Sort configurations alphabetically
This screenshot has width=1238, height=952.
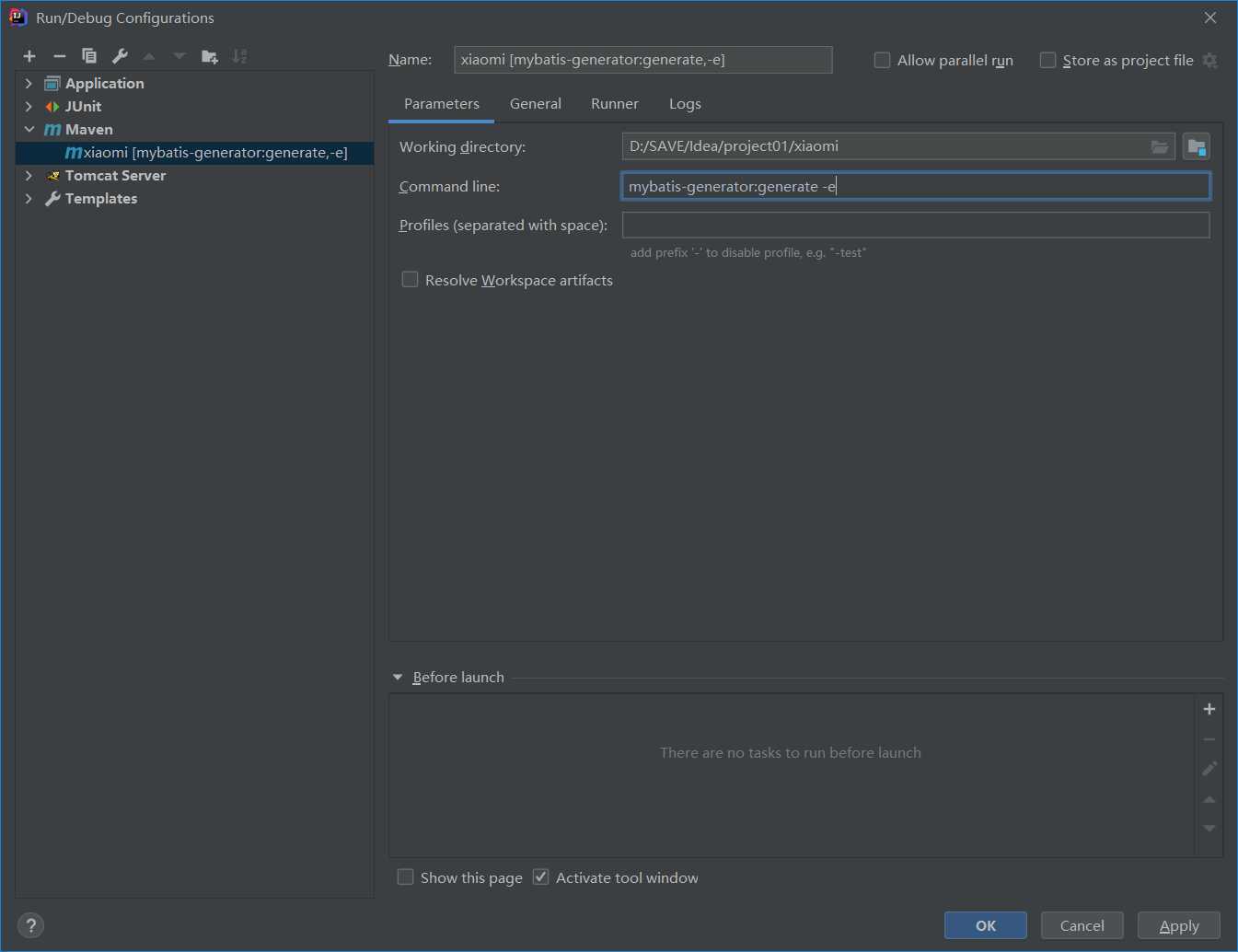click(240, 56)
